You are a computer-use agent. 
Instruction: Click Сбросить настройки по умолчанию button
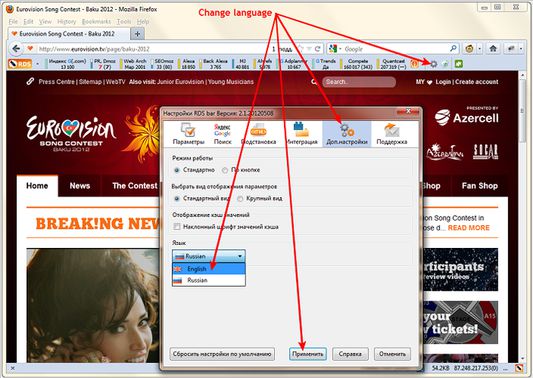[222, 354]
